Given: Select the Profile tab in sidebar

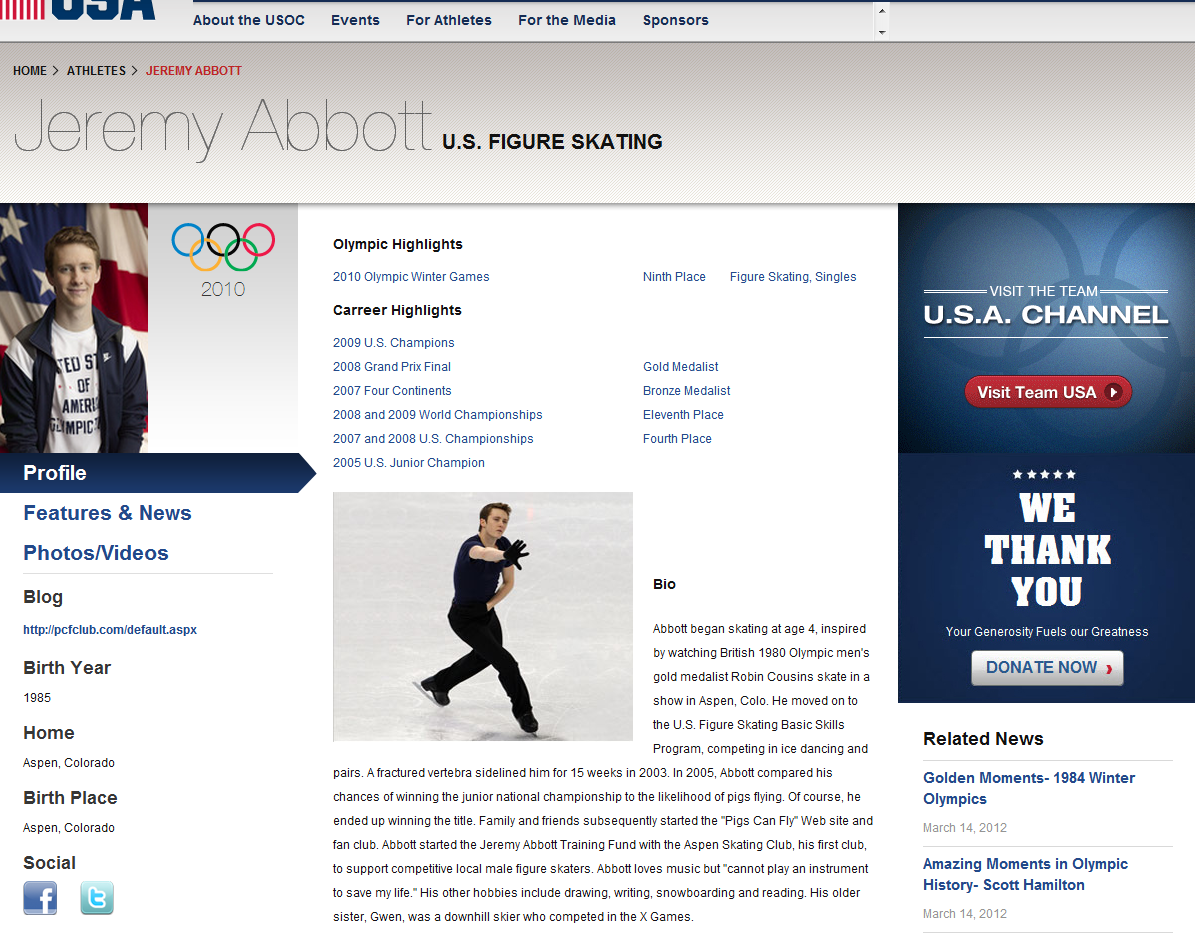Looking at the screenshot, I should [55, 473].
